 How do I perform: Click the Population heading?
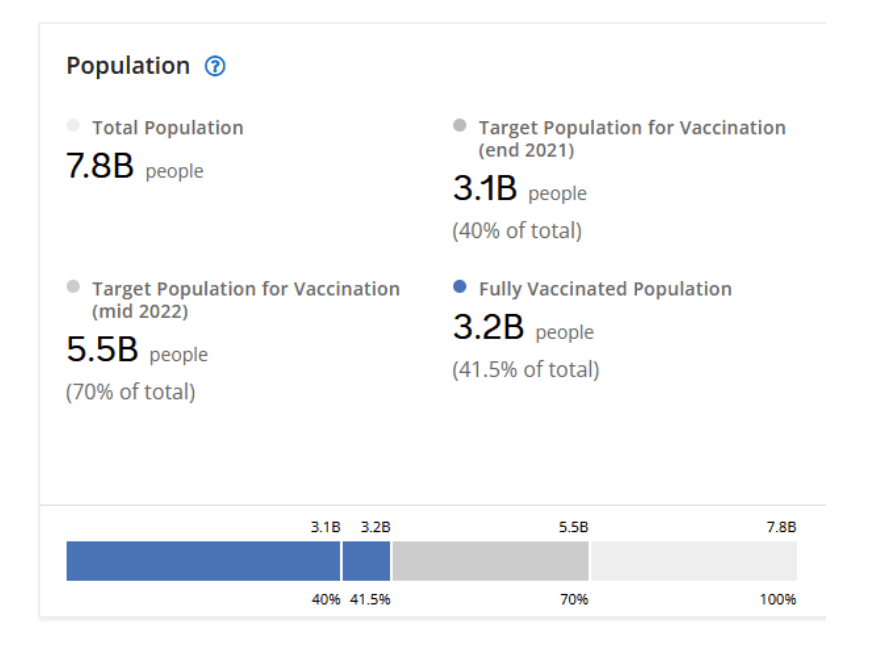coord(128,66)
